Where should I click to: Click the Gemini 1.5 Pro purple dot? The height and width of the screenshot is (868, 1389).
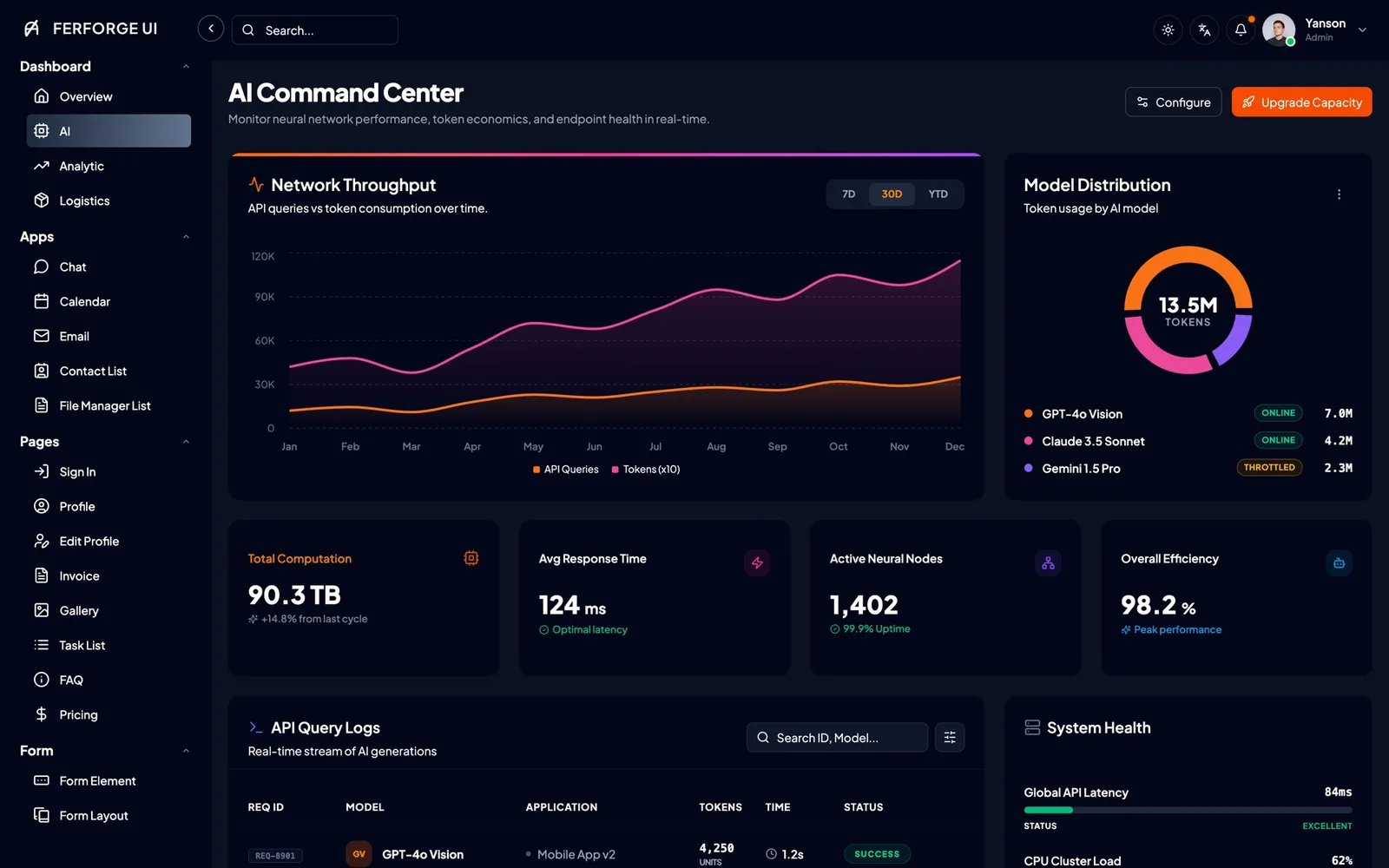[1028, 468]
